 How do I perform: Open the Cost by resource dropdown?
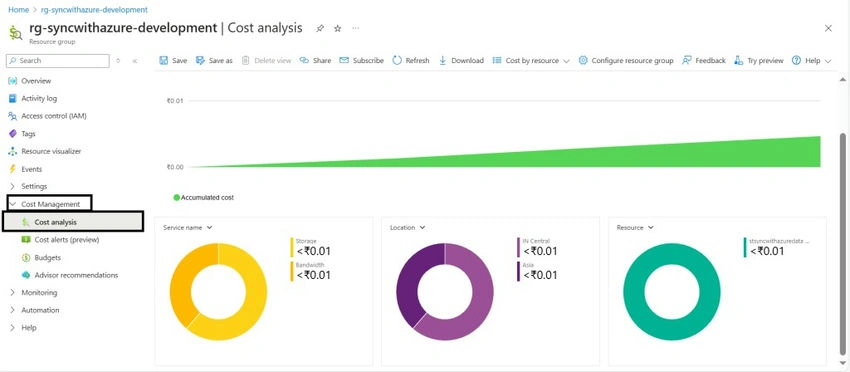(x=531, y=61)
